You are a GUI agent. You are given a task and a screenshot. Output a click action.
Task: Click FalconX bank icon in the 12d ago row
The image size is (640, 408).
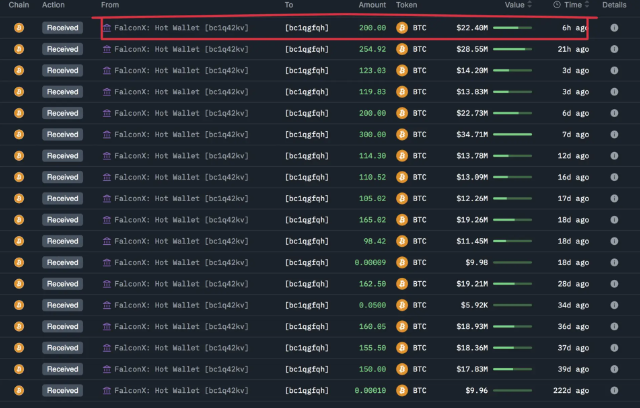(x=108, y=156)
